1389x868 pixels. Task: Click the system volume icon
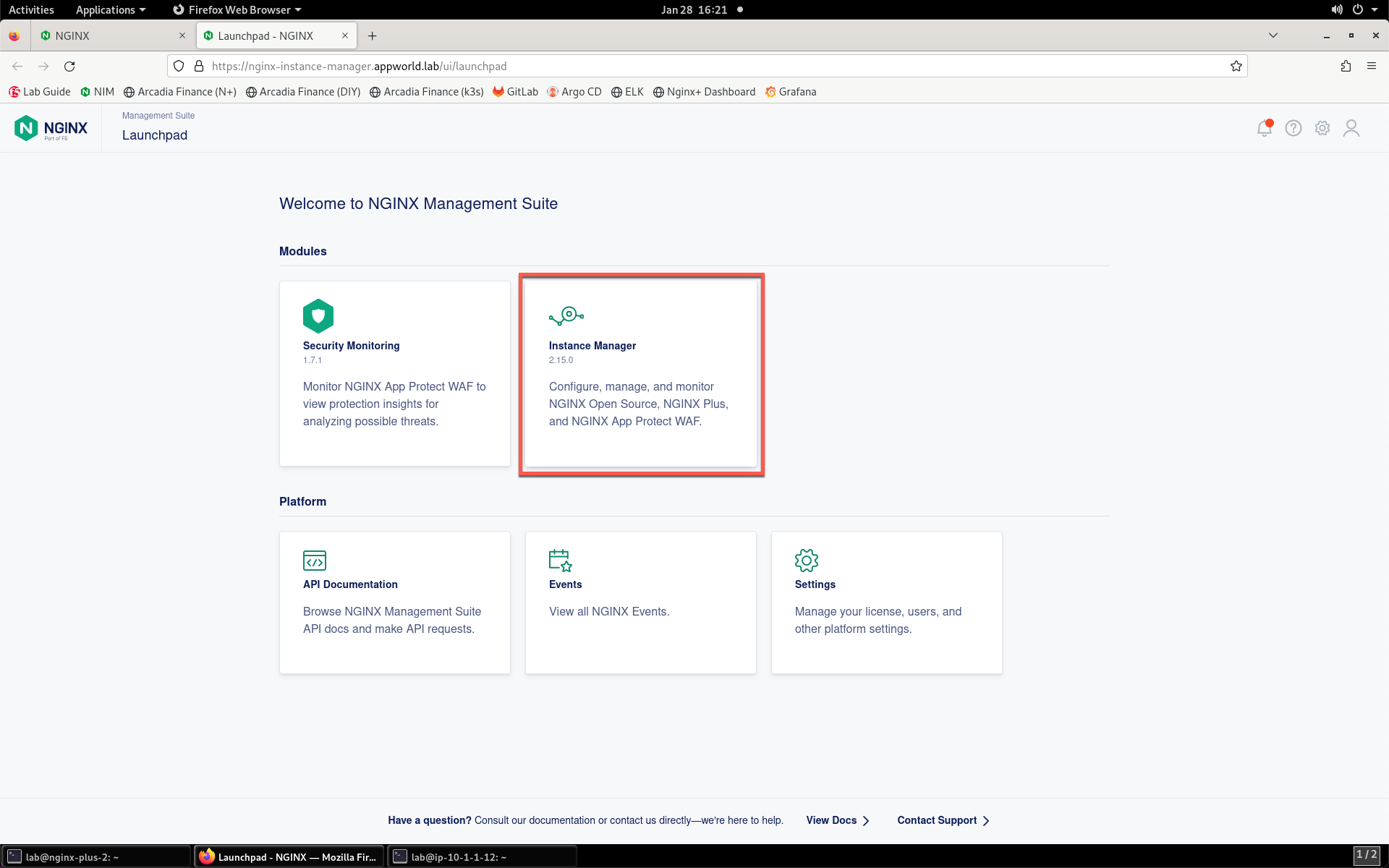(x=1337, y=9)
